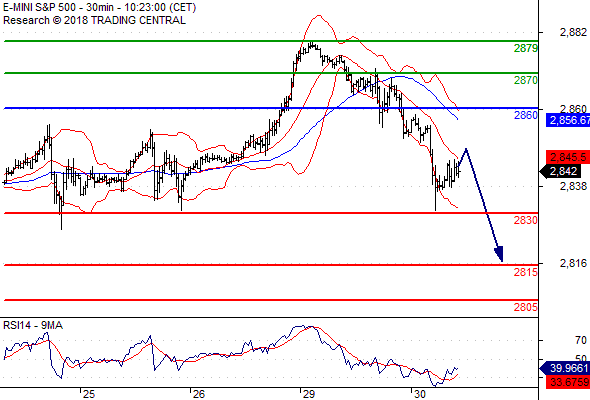Click the RSI value 39.9661 tag
This screenshot has height=400, width=590.
[565, 368]
